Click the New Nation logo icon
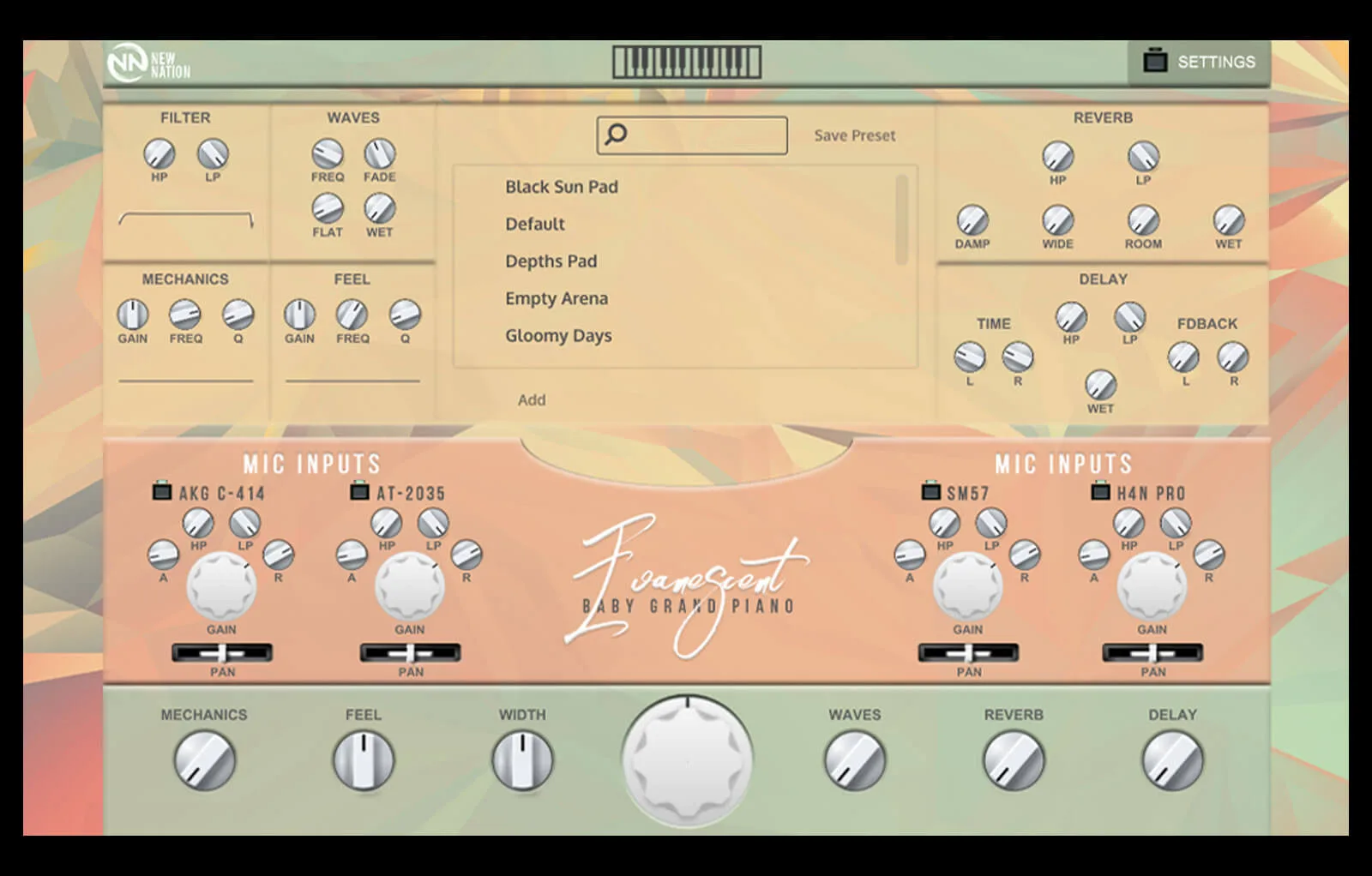 (x=128, y=63)
